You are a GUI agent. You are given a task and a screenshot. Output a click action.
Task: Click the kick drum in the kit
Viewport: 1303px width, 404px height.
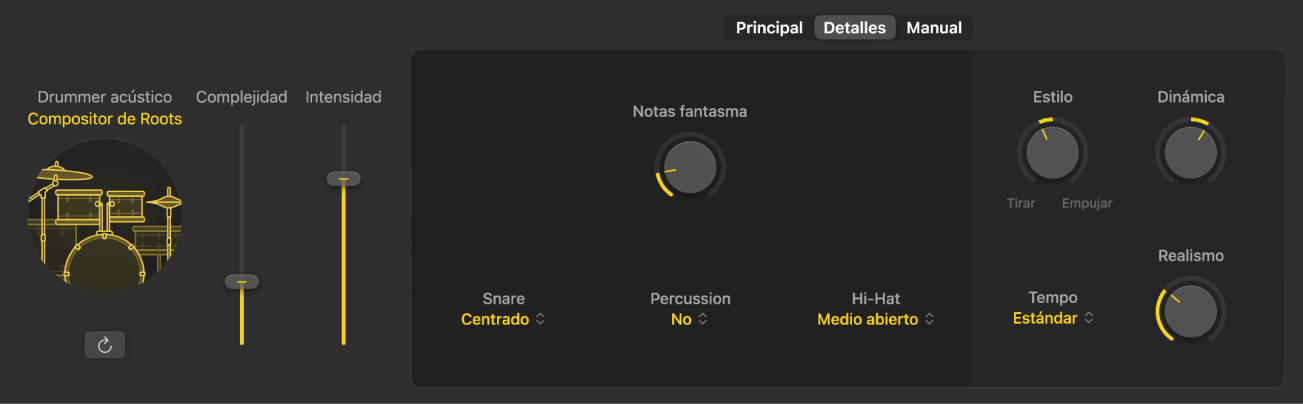(104, 262)
